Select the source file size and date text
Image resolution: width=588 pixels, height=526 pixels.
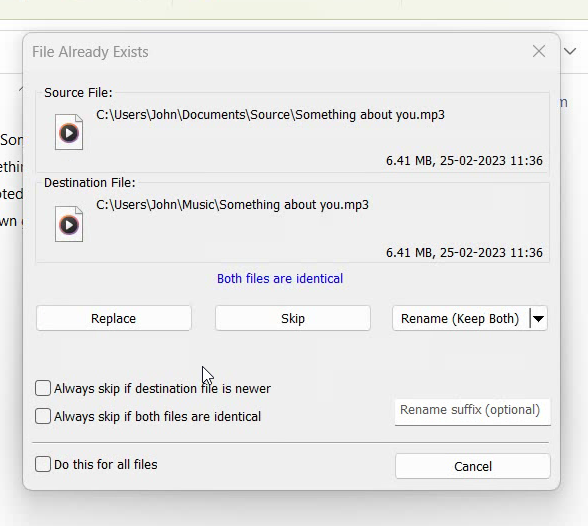pyautogui.click(x=464, y=160)
